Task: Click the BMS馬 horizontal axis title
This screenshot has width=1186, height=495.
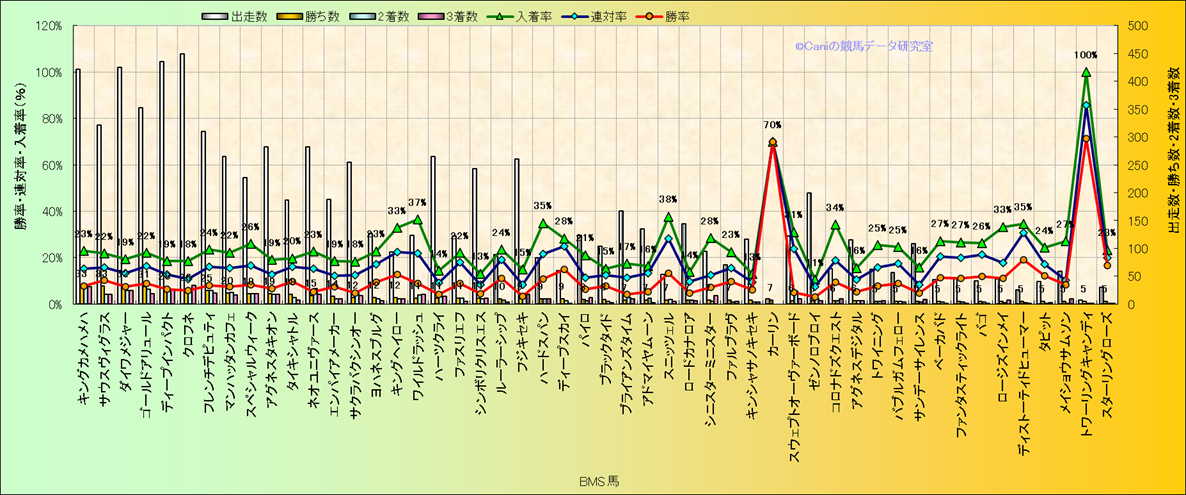Action: pyautogui.click(x=599, y=481)
